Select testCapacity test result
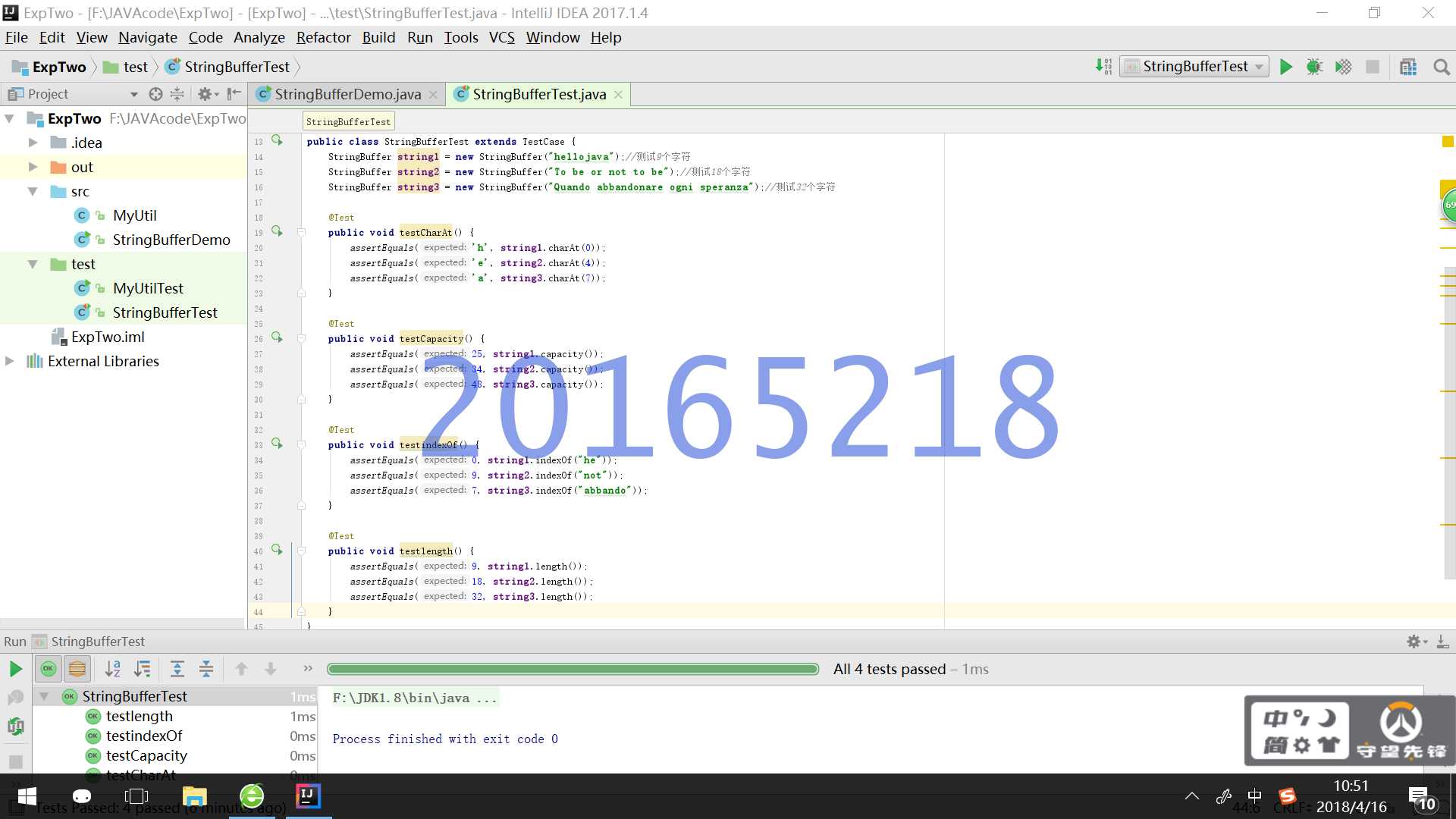 [x=146, y=755]
